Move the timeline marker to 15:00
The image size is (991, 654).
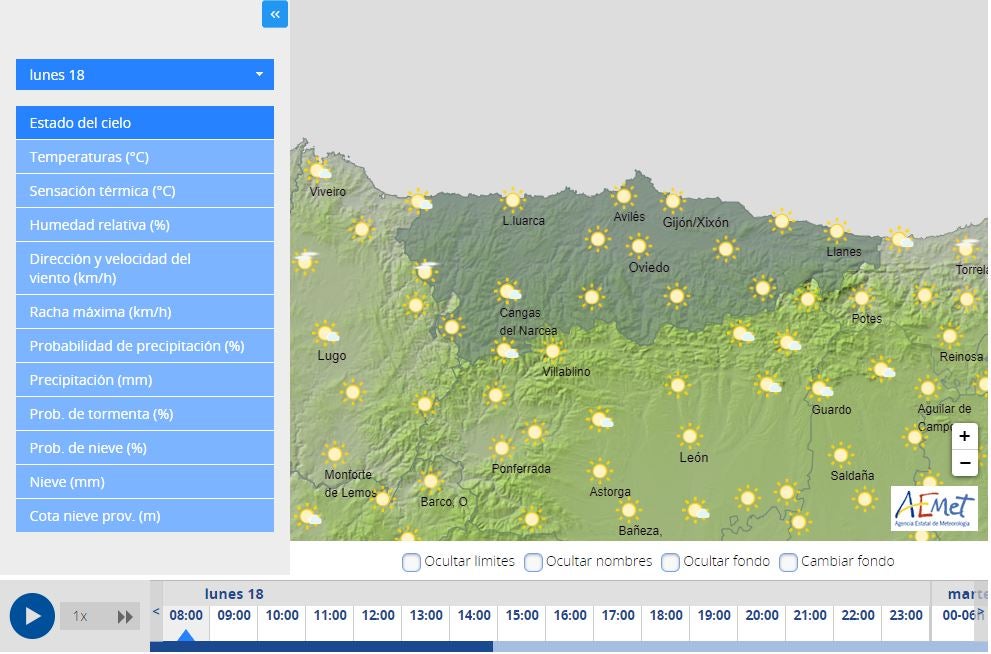(521, 616)
